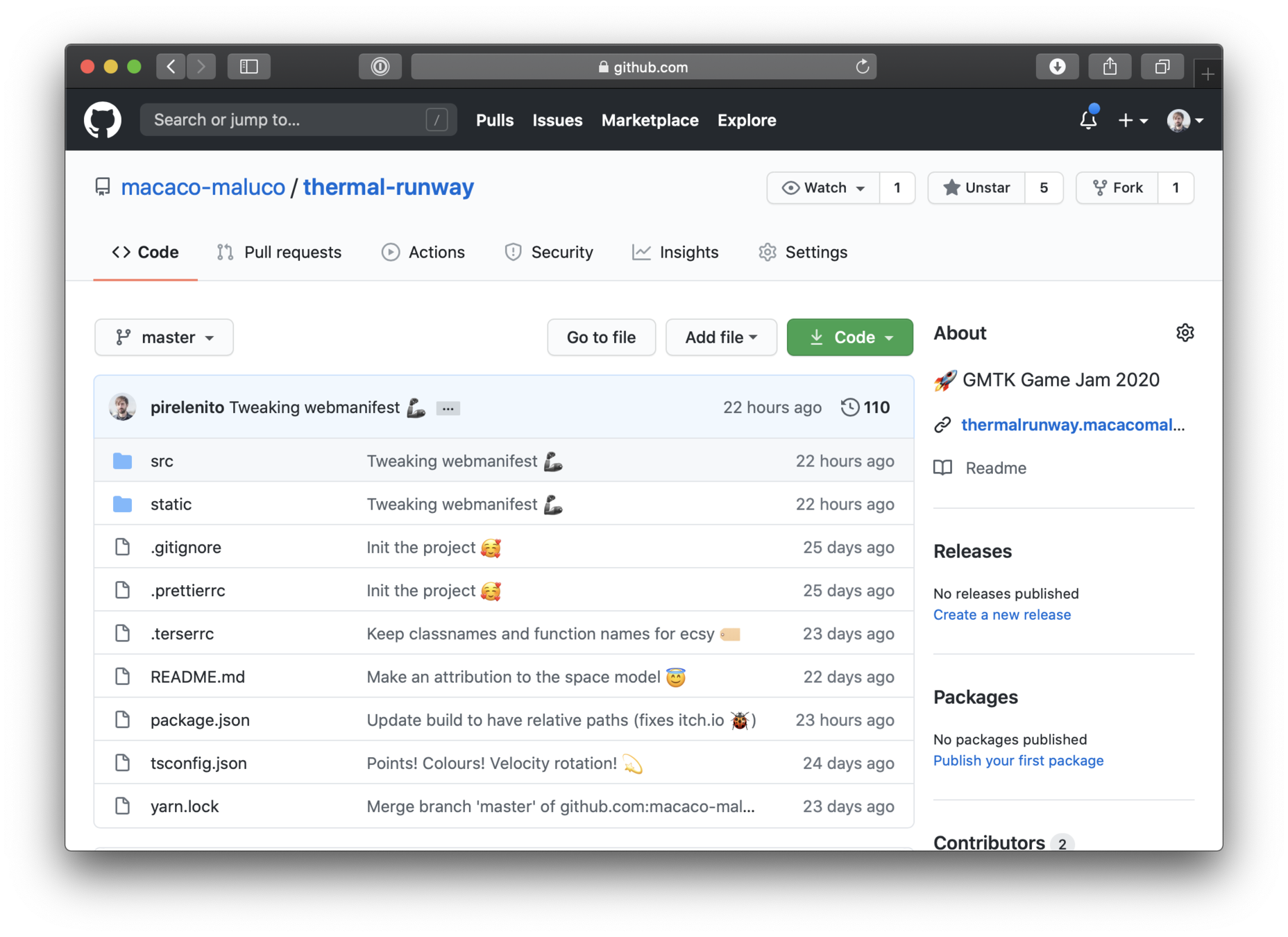Open Safari share button
Screen dimensions: 1288x937
[1110, 67]
